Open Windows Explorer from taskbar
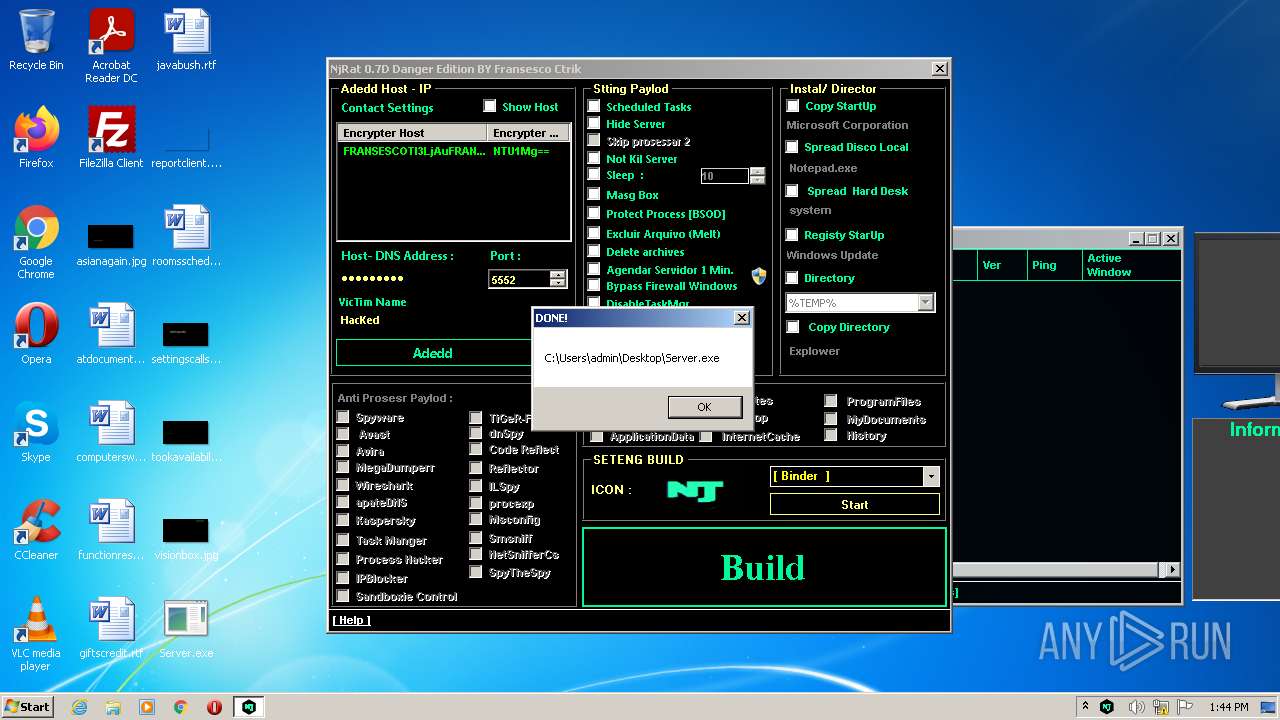This screenshot has height=720, width=1280. (113, 707)
